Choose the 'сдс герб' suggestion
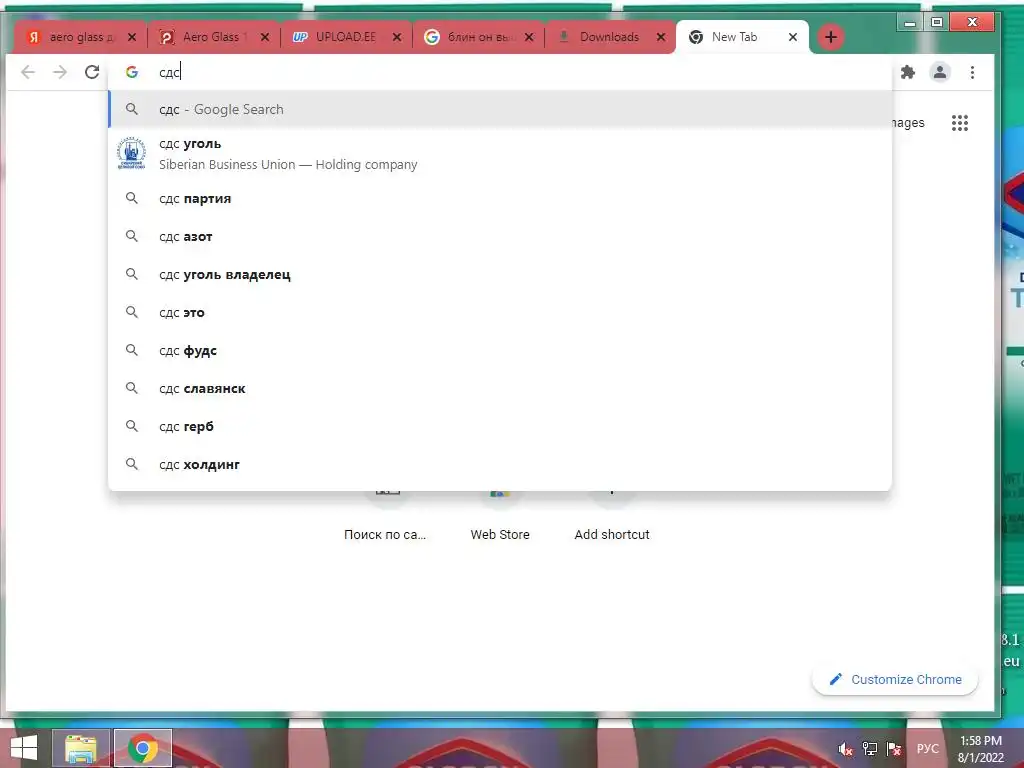 click(500, 426)
